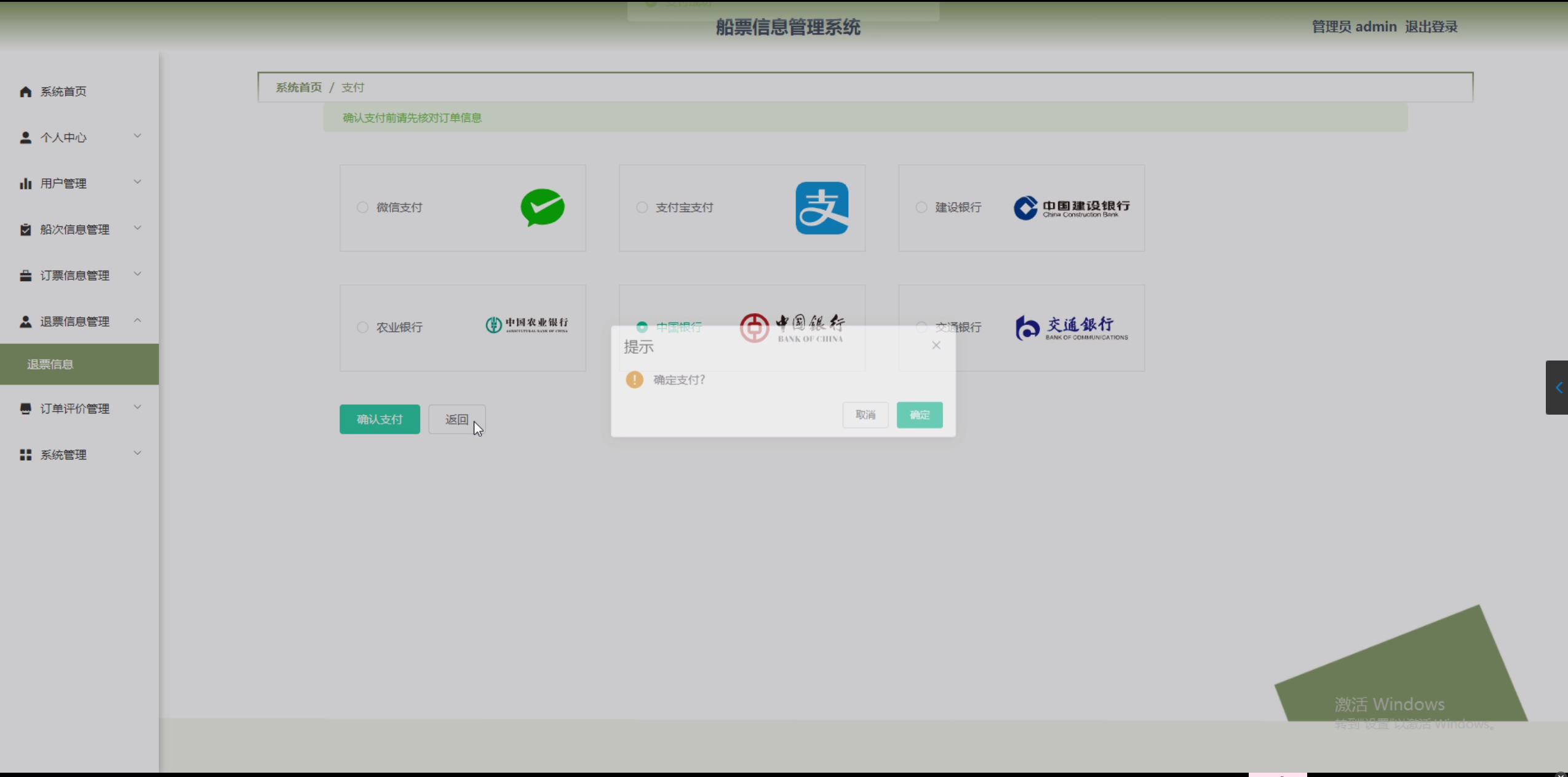Click the Alipay blue logo
The width and height of the screenshot is (1568, 777).
pyautogui.click(x=822, y=208)
